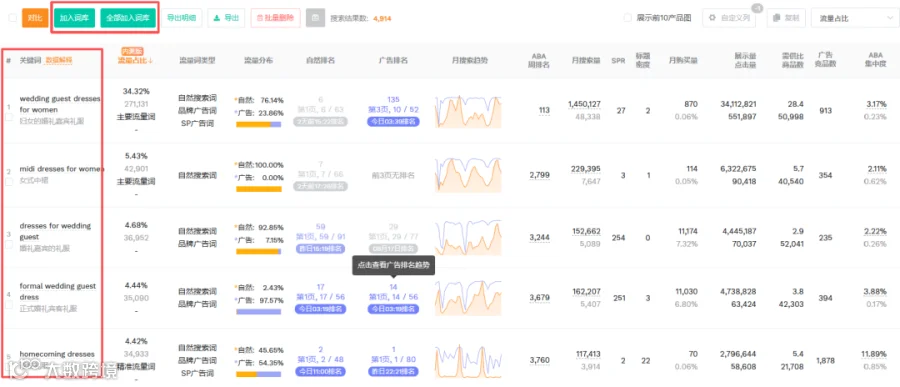Open keyword formal wedding guest dress
Image resolution: width=900 pixels, height=387 pixels.
(x=58, y=292)
